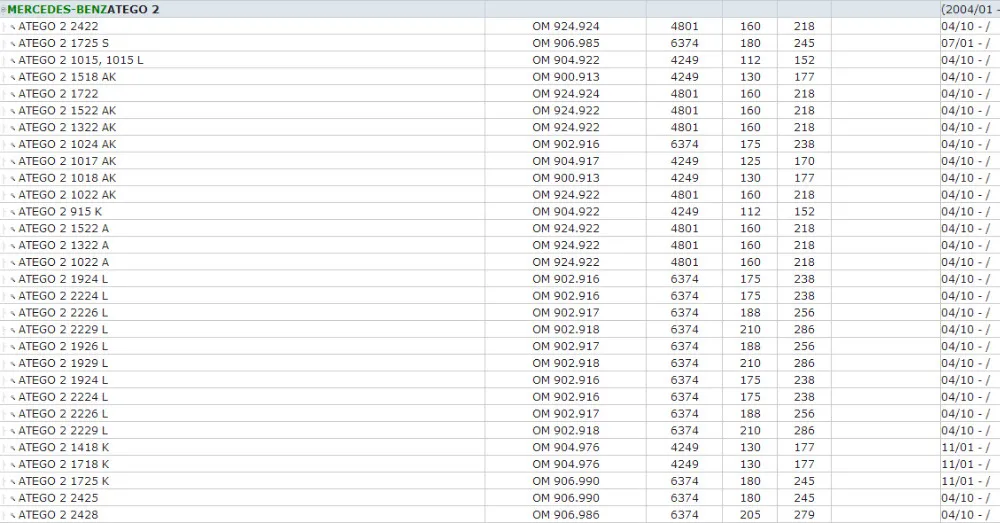
Task: Collapse the MERCEDES-BENZ ATEGO 2 group
Action: tap(3, 10)
